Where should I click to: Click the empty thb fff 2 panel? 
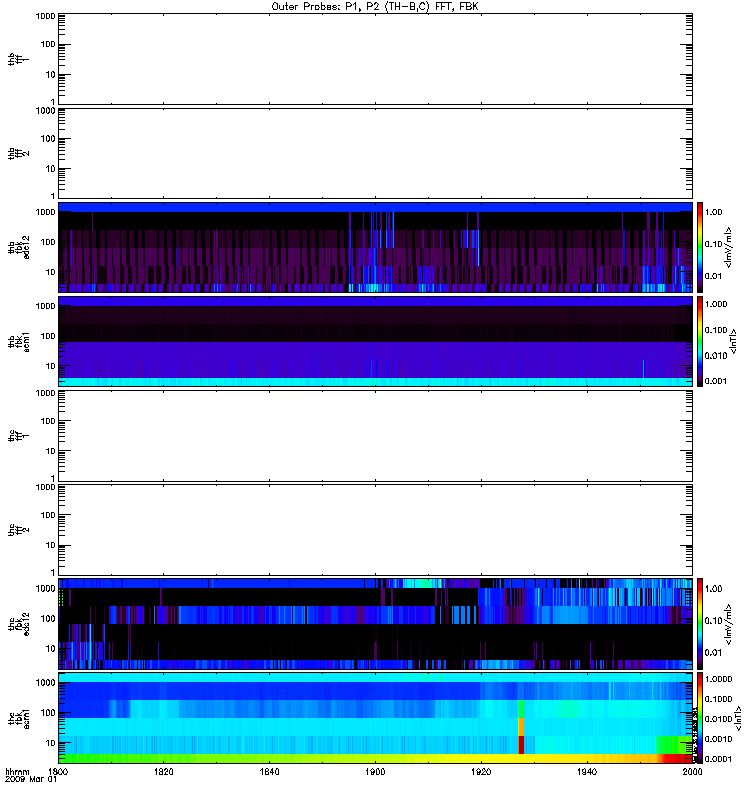[x=375, y=153]
